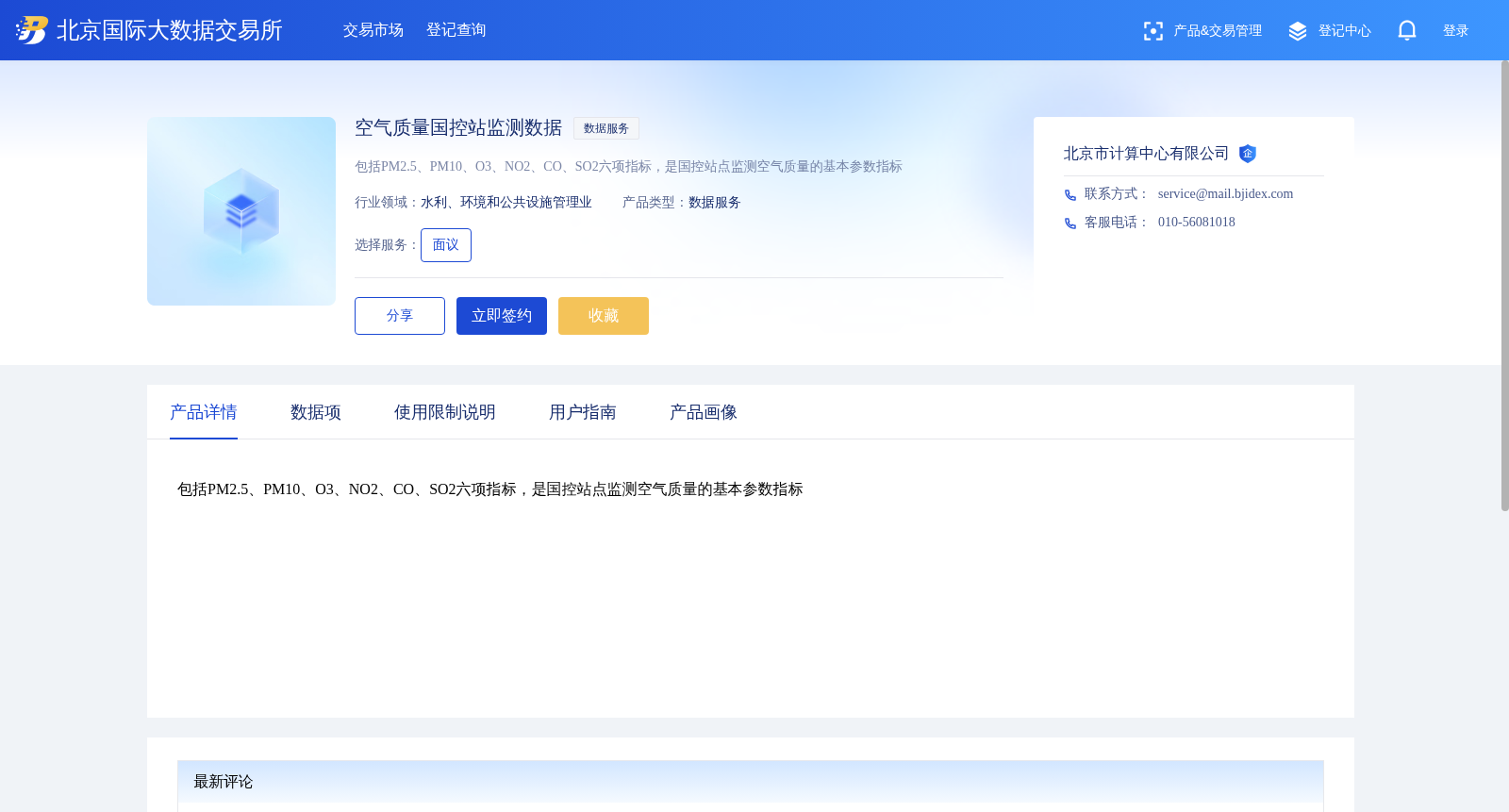Click the phone icon beside 客服电话
This screenshot has height=812, width=1509.
[1070, 224]
